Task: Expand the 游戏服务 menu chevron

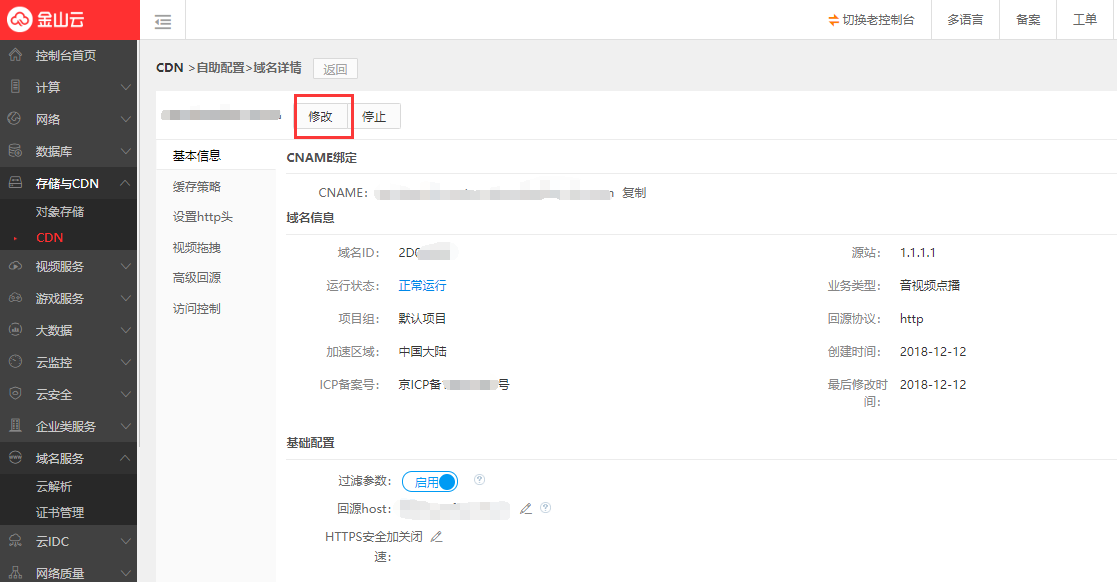Action: point(125,298)
